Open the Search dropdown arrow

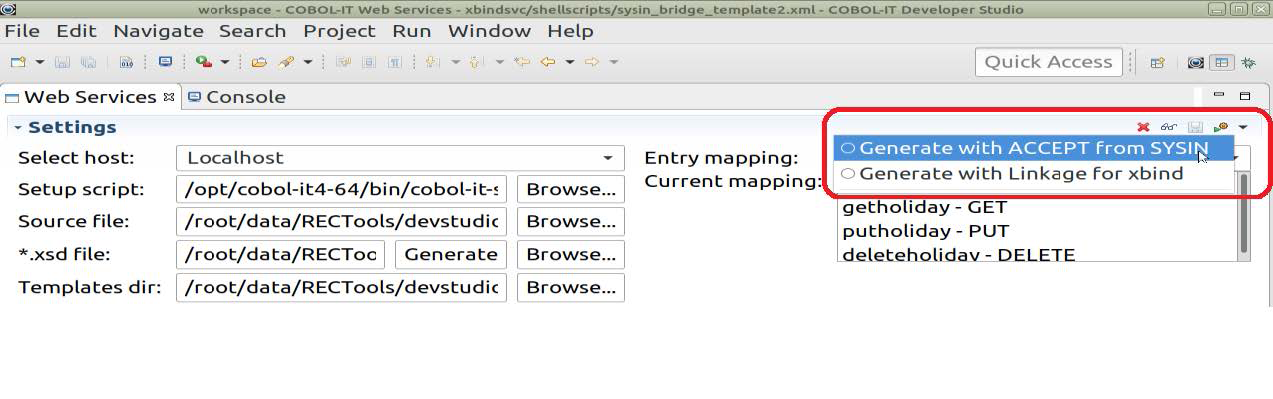coord(308,62)
